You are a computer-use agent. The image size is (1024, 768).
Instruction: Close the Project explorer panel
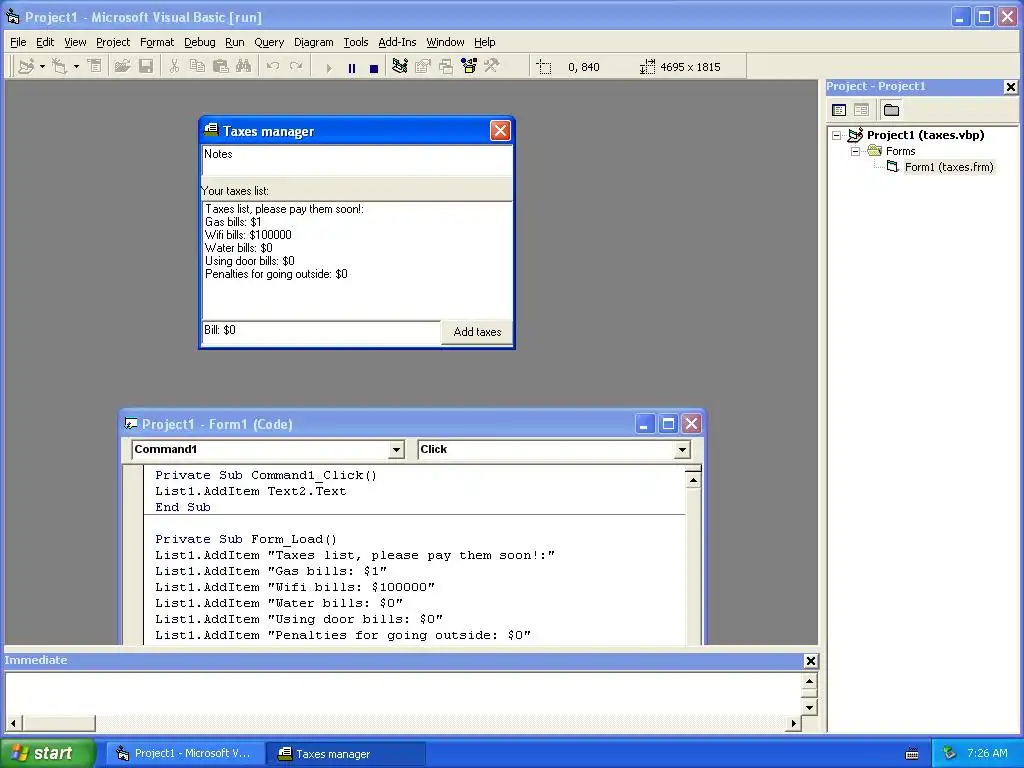click(x=1010, y=86)
